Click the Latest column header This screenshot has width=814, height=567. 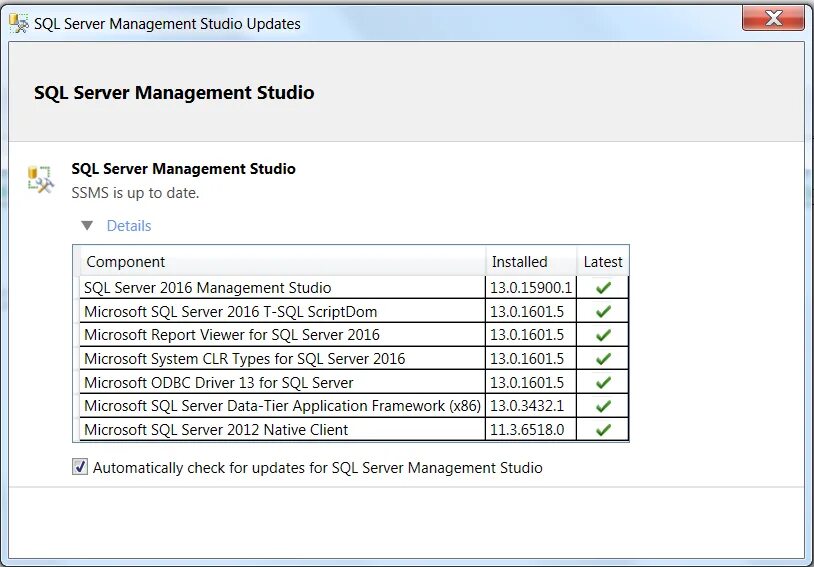click(x=603, y=262)
